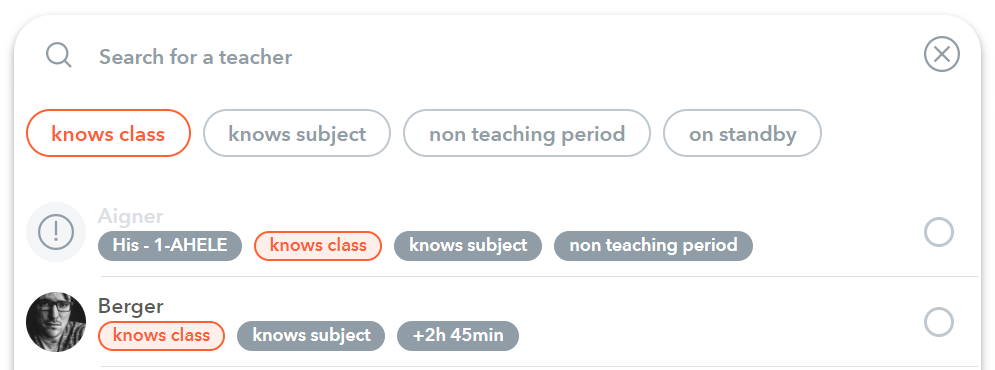This screenshot has height=370, width=995.
Task: Select the radio button for Berger
Action: pyautogui.click(x=939, y=322)
